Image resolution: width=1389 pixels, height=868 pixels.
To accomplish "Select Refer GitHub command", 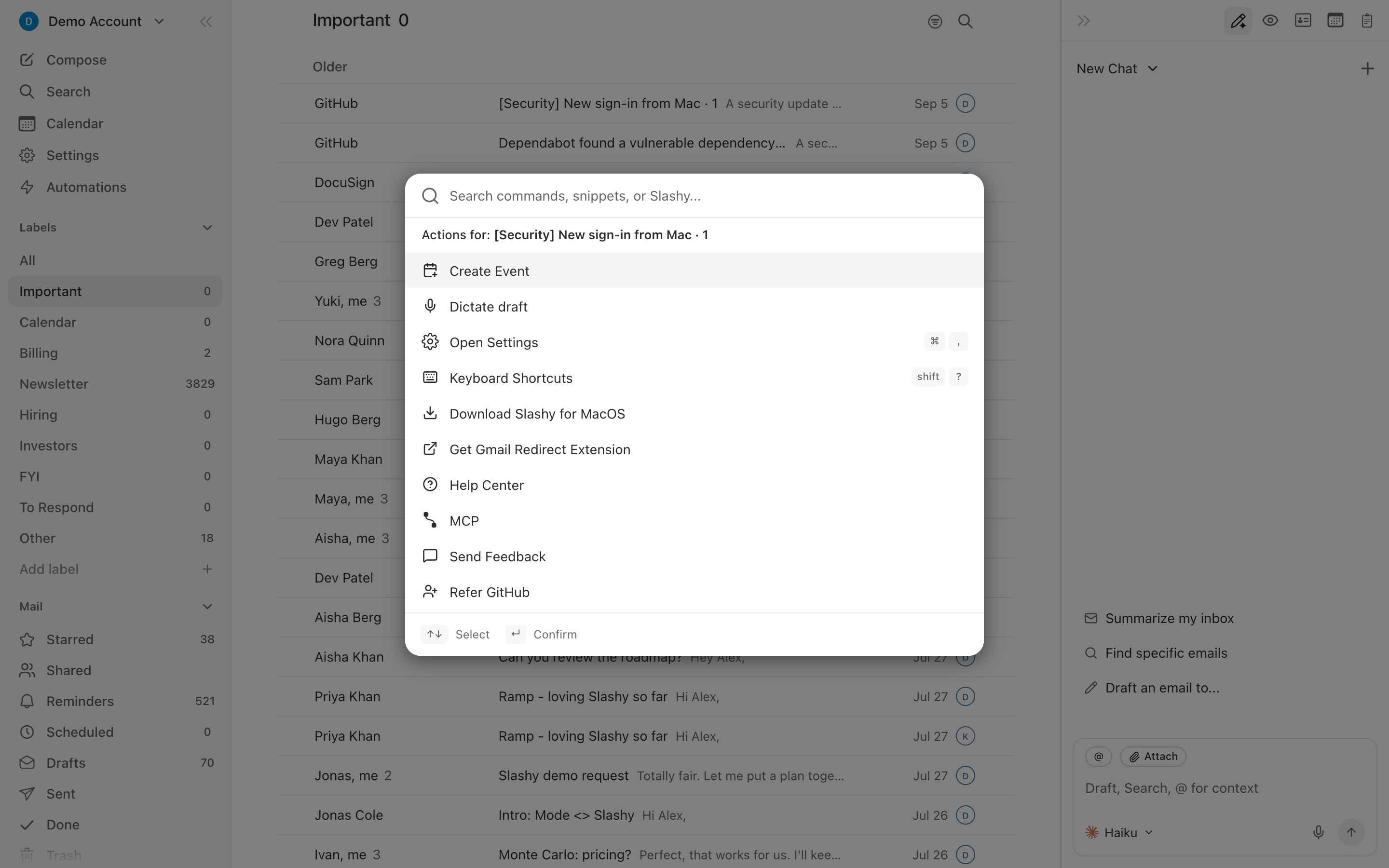I will click(694, 592).
